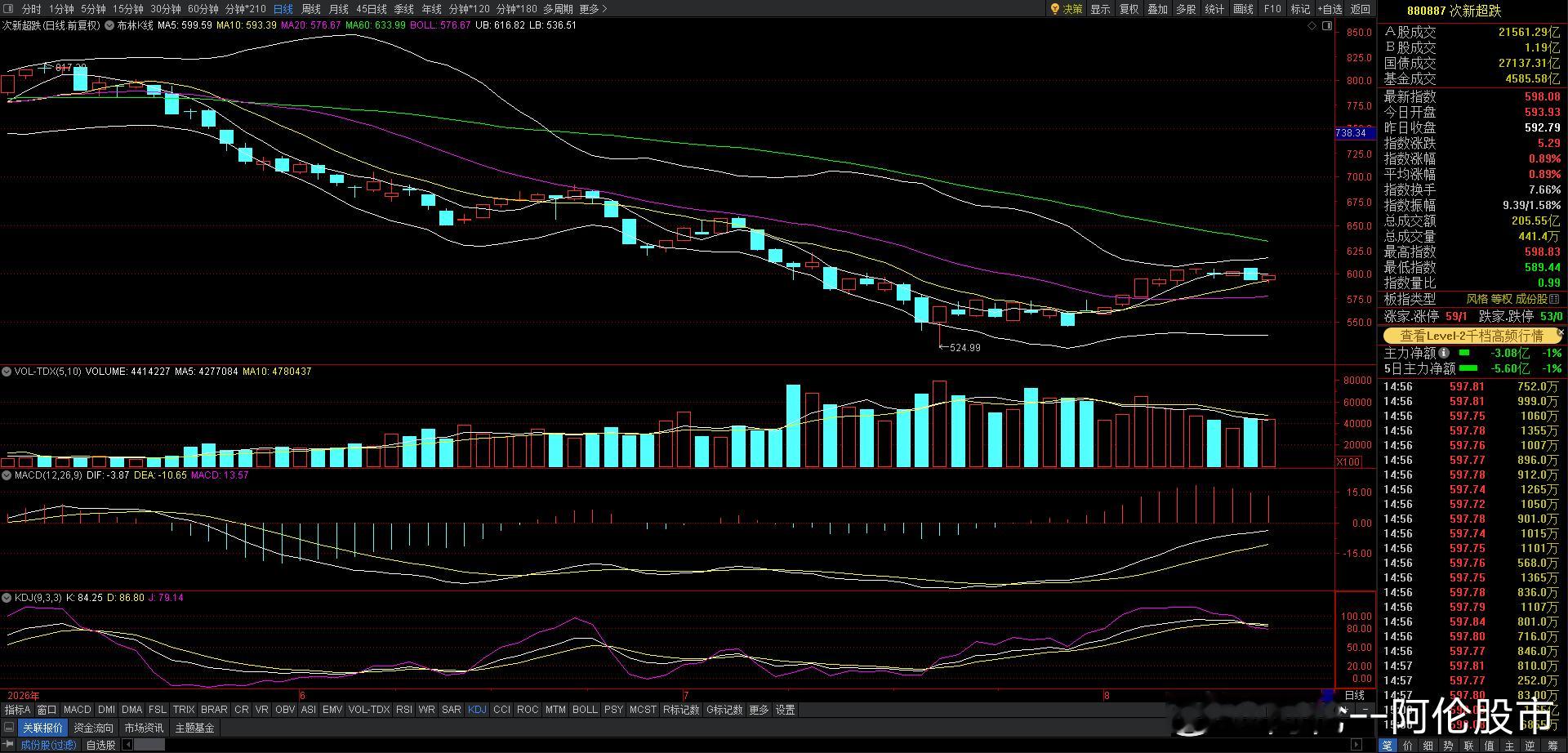Open the MACD indicator round dropdown
The image size is (1568, 753).
click(x=7, y=475)
